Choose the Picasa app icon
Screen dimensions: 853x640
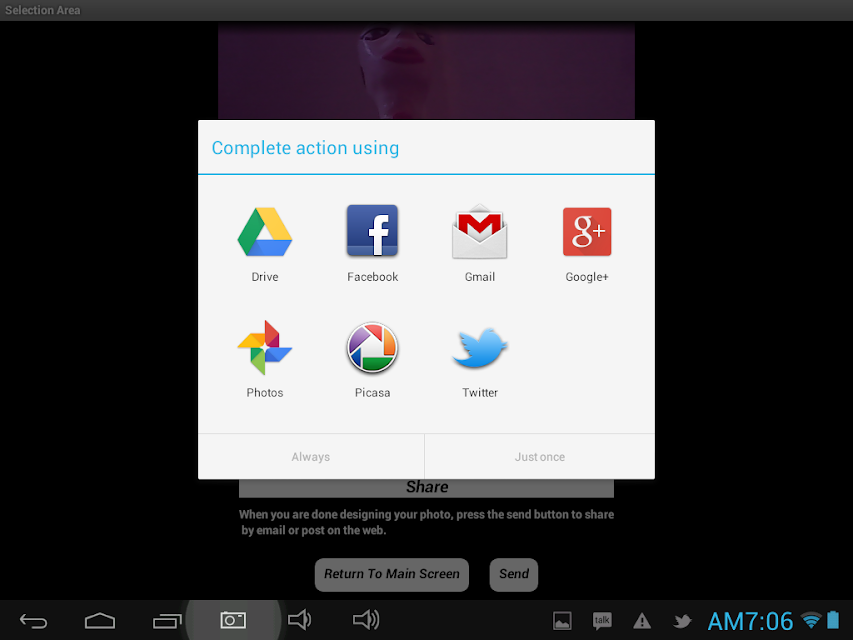[x=373, y=348]
